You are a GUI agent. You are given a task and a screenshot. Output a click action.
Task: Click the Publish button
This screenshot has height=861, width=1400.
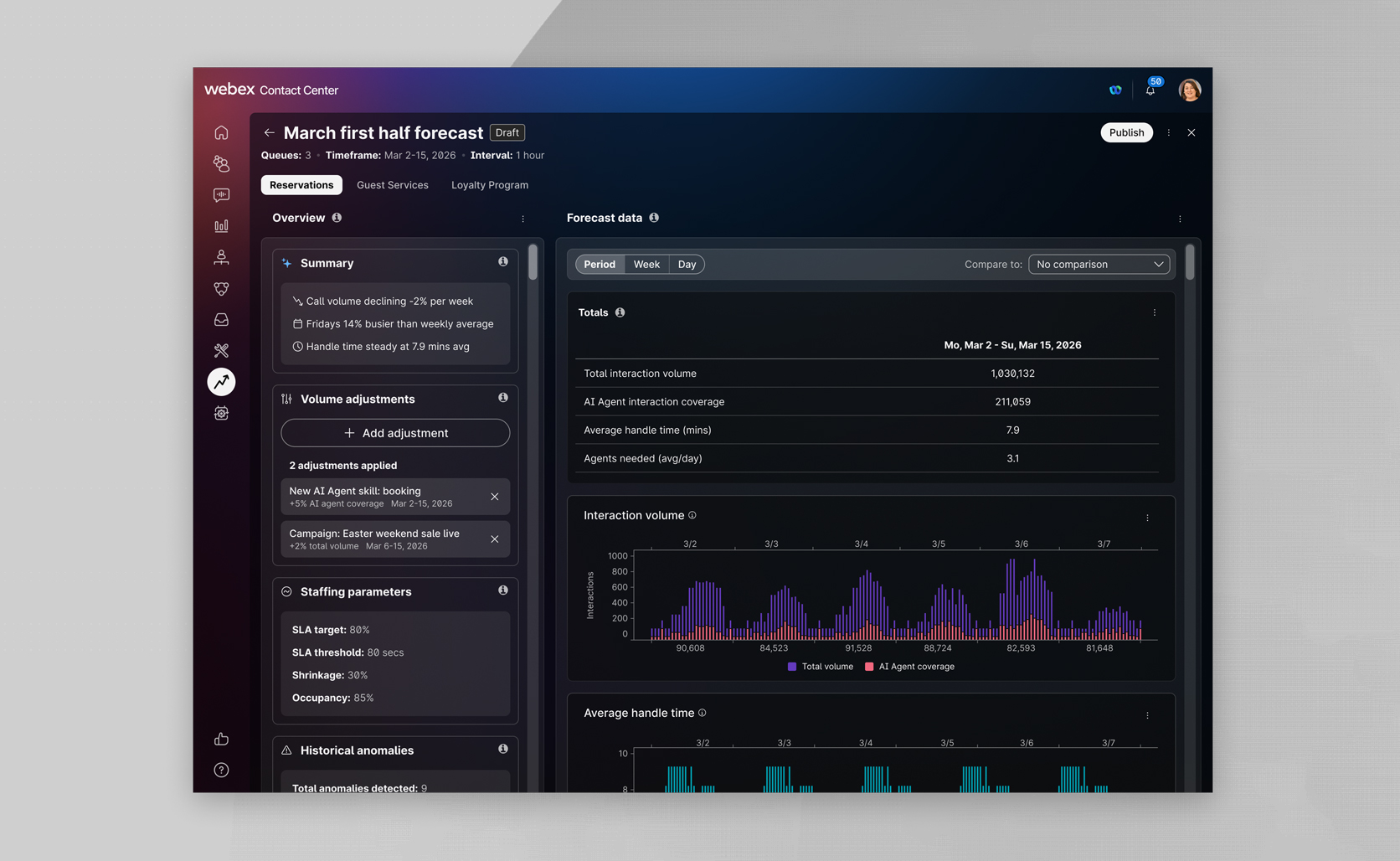(x=1126, y=132)
